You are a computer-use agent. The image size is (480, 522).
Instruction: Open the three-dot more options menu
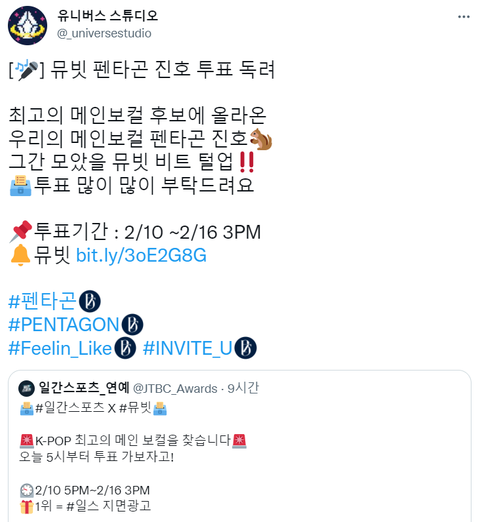(464, 17)
